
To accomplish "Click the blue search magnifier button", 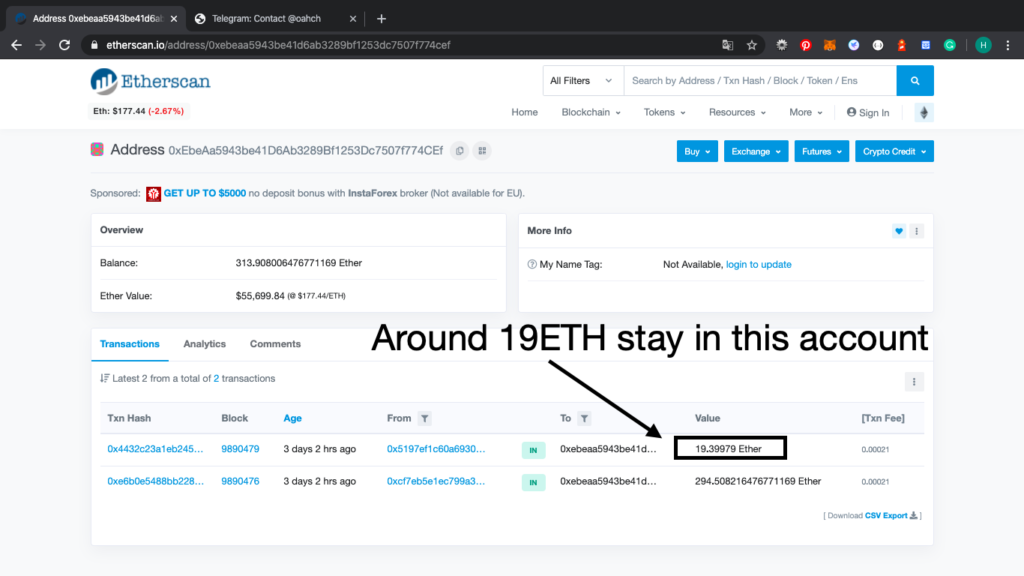I will (915, 80).
